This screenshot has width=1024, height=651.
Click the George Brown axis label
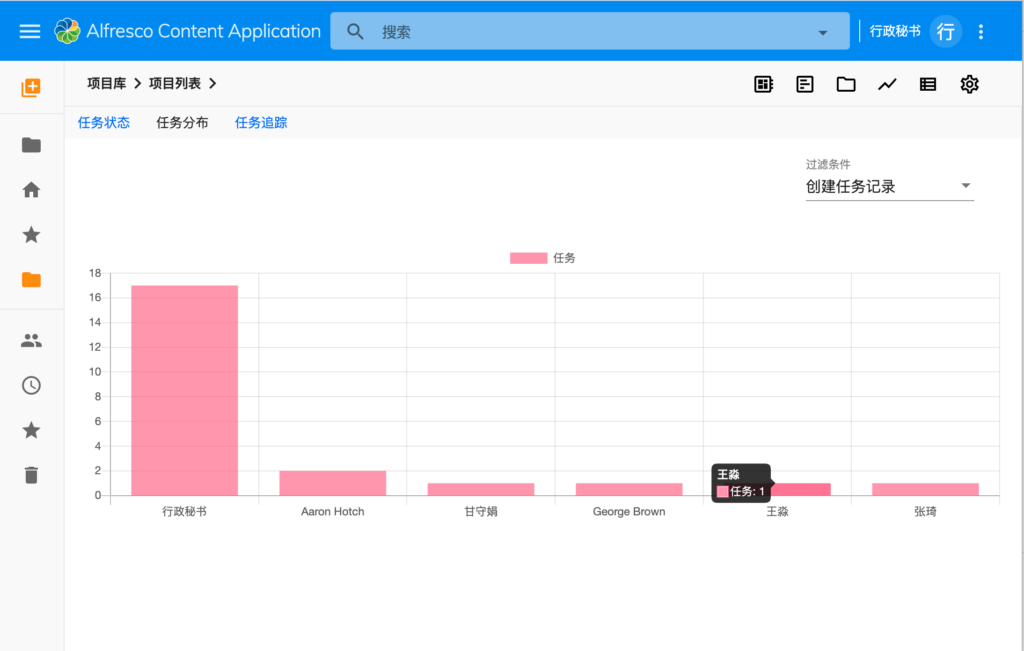pos(629,512)
